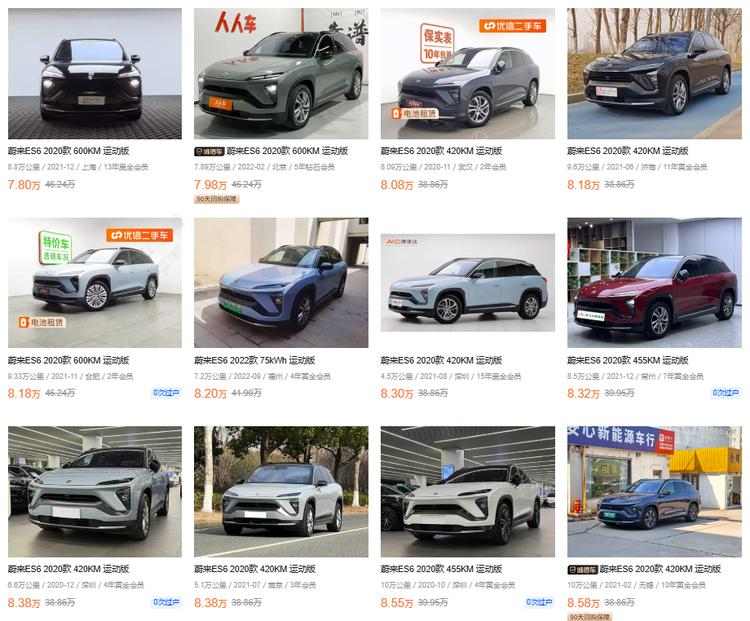The width and height of the screenshot is (750, 621).
Task: Open the 455KM 运动版 title above the 8.32万 price
Action: click(x=628, y=360)
